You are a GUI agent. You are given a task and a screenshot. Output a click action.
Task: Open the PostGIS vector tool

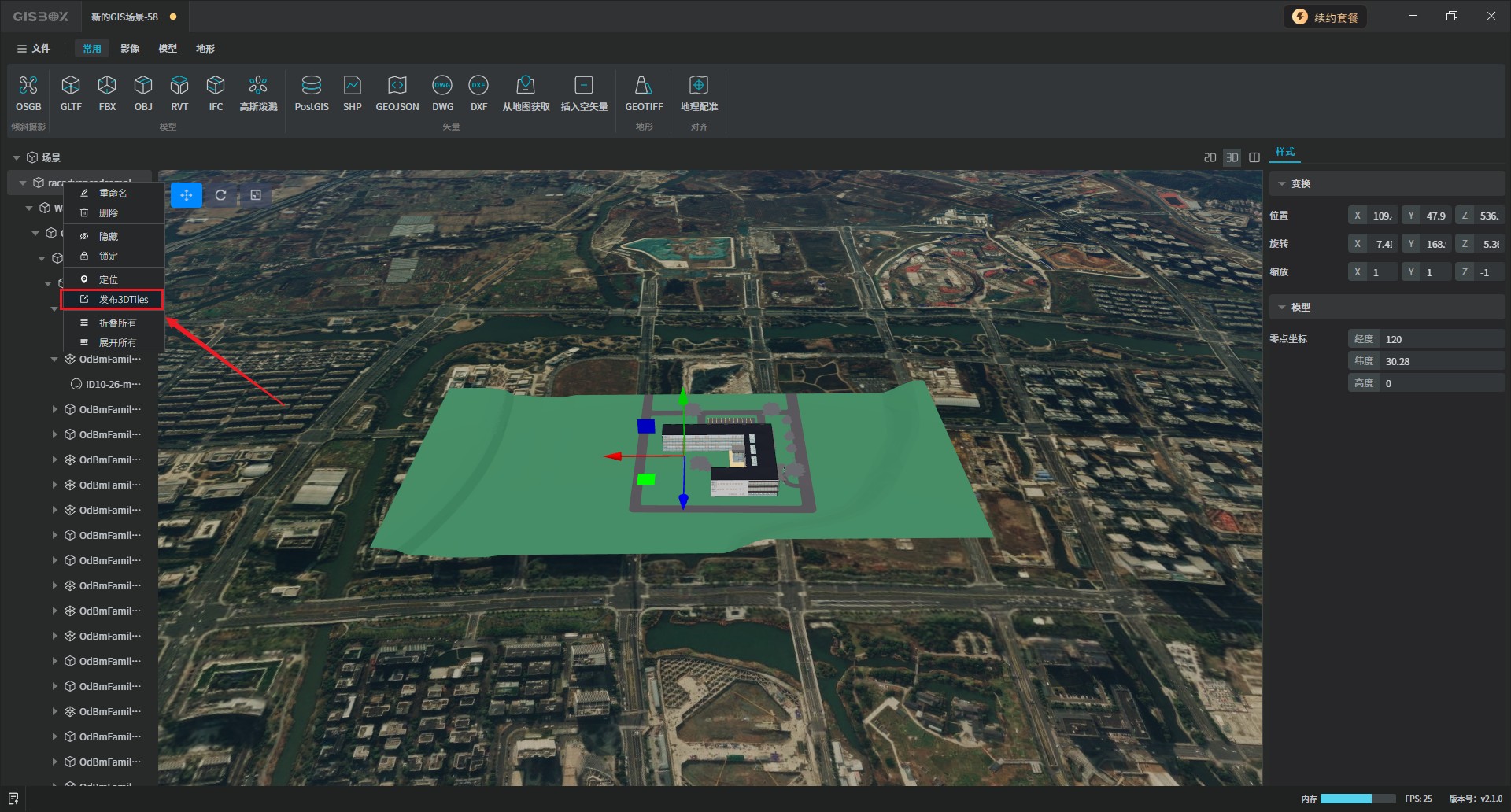[312, 86]
